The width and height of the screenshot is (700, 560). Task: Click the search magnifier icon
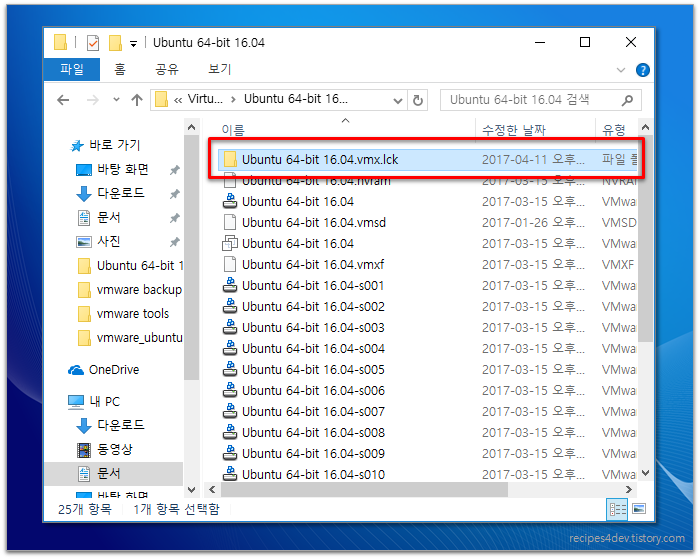click(628, 100)
